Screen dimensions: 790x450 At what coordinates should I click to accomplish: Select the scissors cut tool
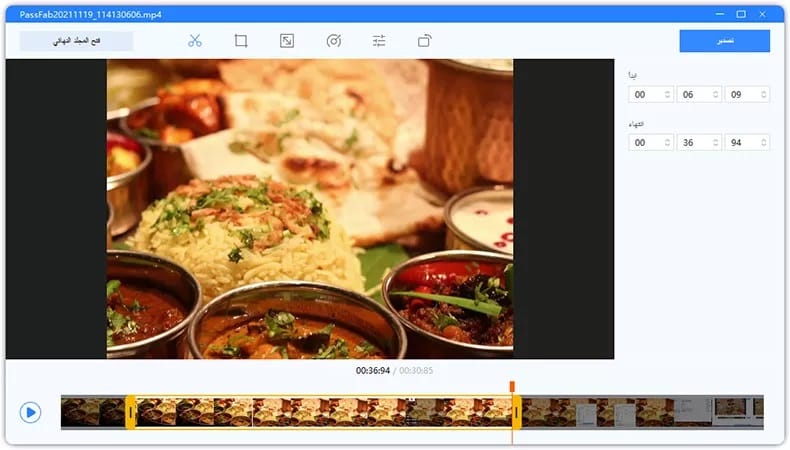(194, 41)
